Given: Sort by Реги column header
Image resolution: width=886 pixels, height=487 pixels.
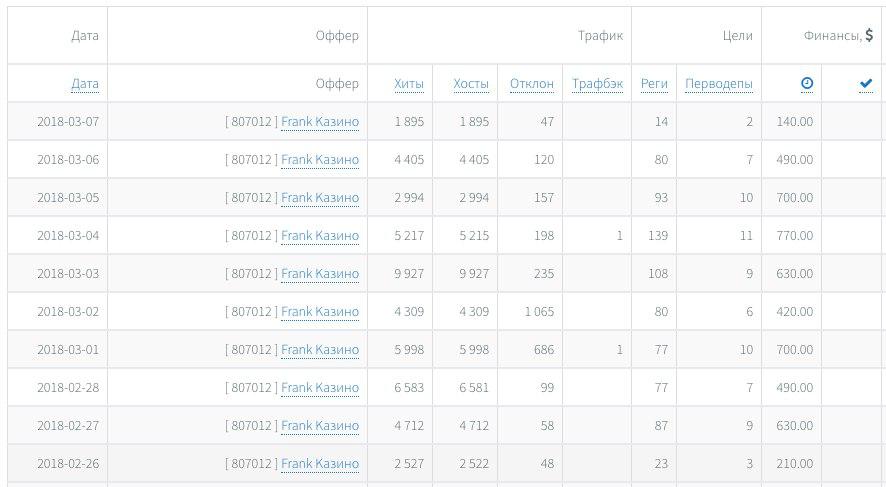Looking at the screenshot, I should pos(654,84).
